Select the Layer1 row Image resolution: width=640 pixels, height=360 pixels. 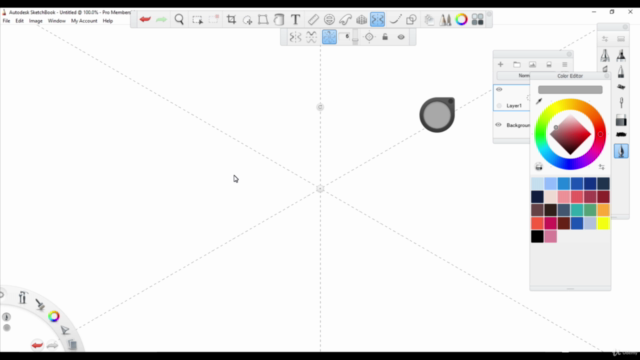point(512,98)
